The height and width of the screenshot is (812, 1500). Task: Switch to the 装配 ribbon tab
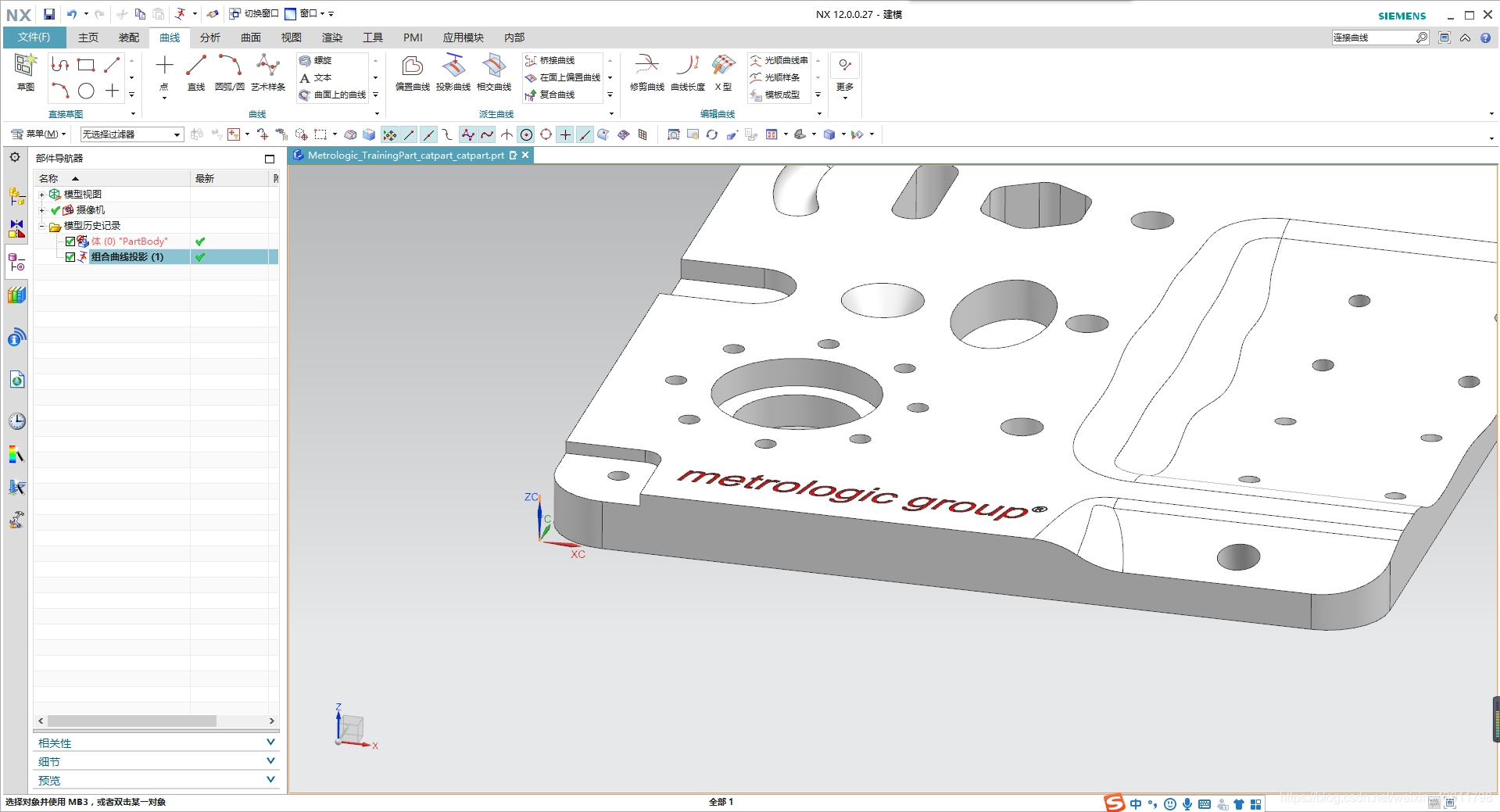pyautogui.click(x=128, y=38)
